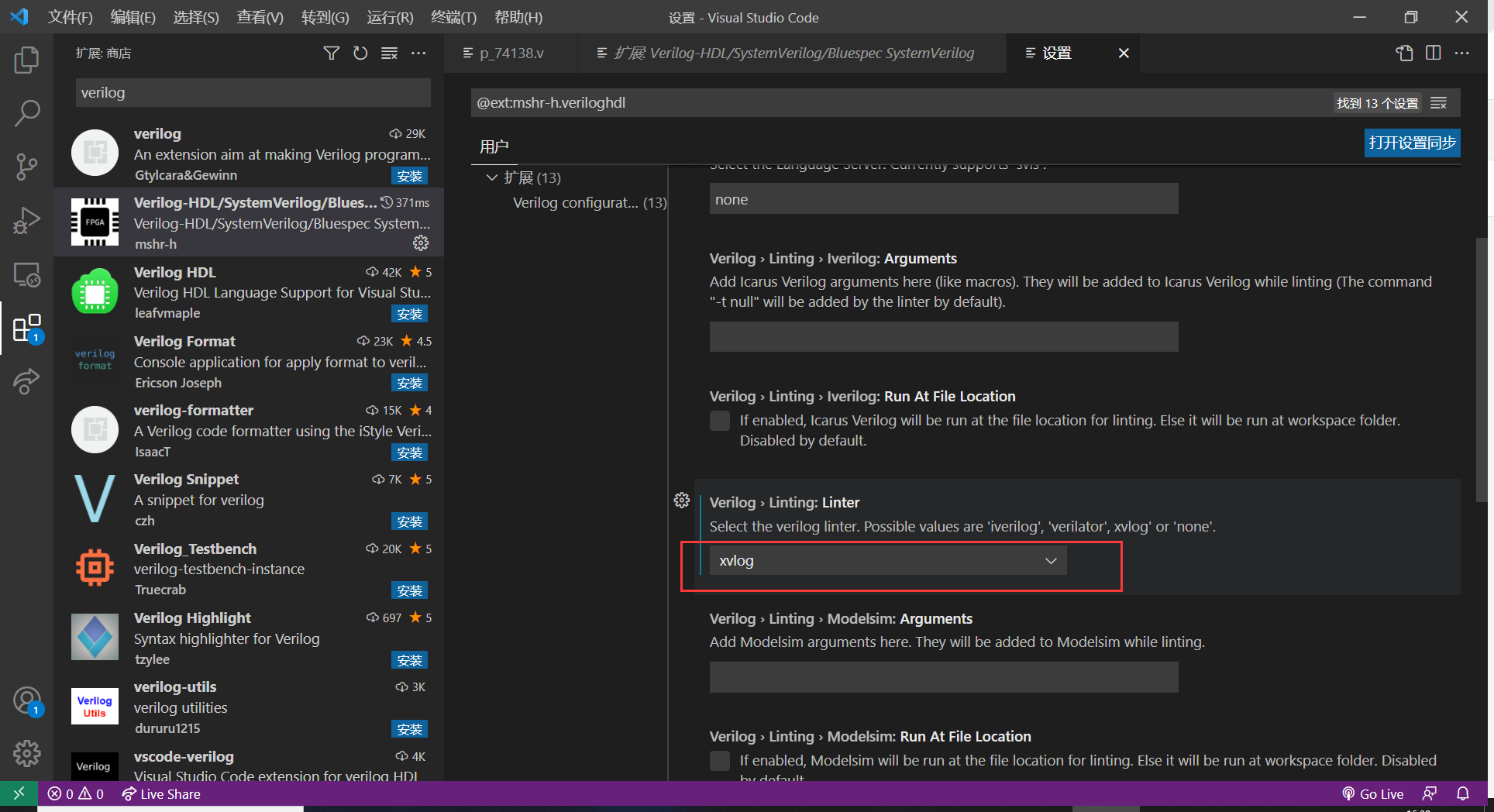The height and width of the screenshot is (812, 1494).
Task: Select the Verilog-HDL/SystemVerilog extension in list
Action: 249,222
